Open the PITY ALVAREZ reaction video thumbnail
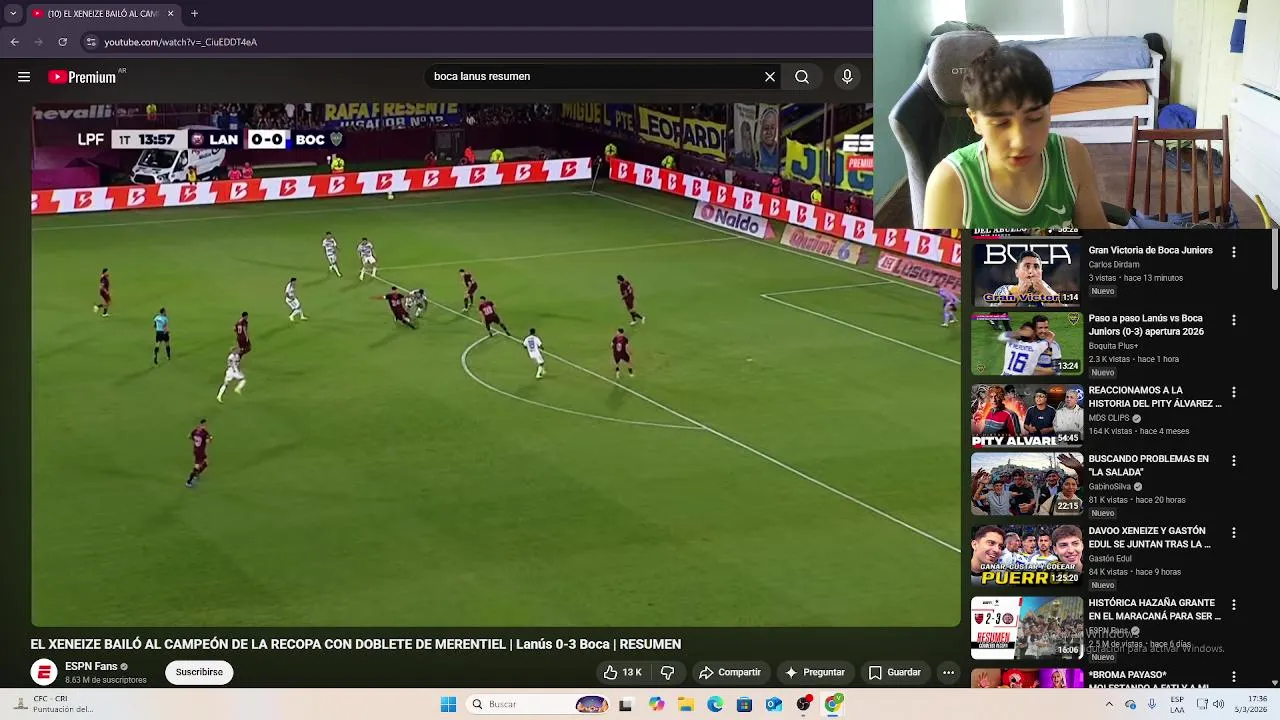 (1027, 416)
